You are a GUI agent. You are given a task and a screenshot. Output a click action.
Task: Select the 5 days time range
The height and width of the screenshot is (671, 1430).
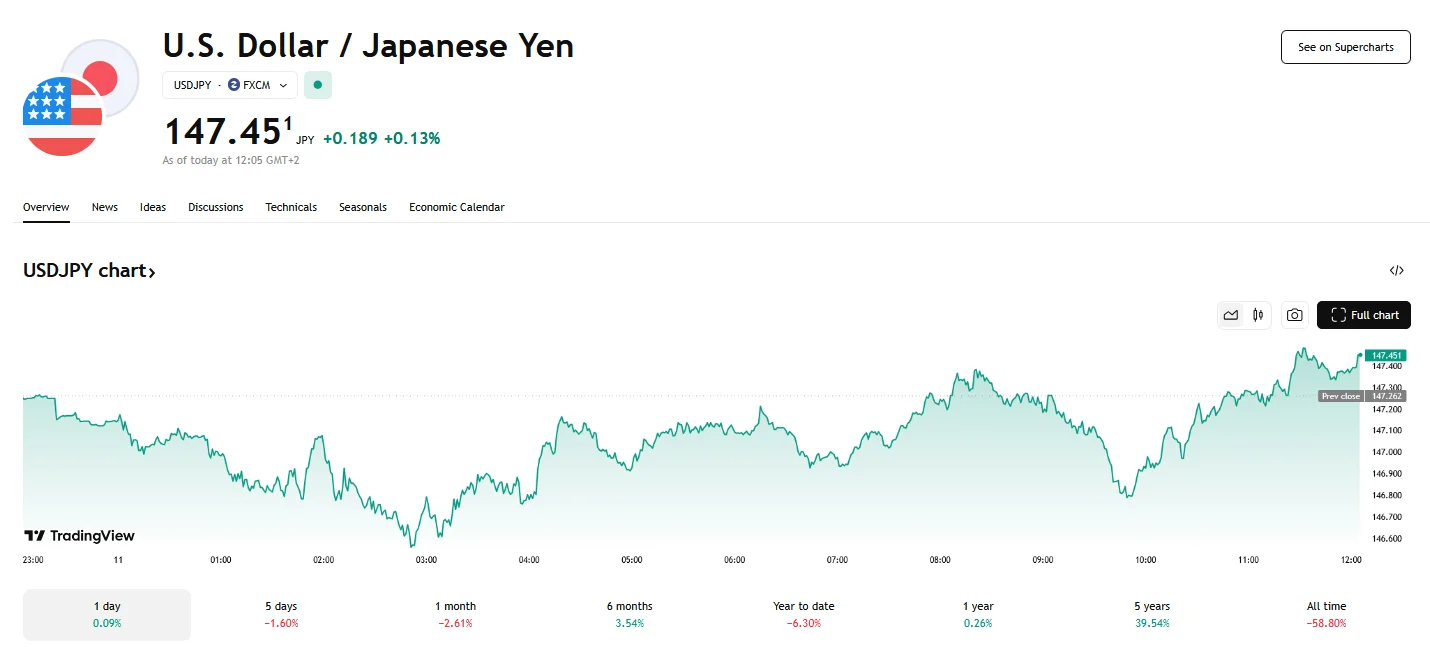pos(281,614)
